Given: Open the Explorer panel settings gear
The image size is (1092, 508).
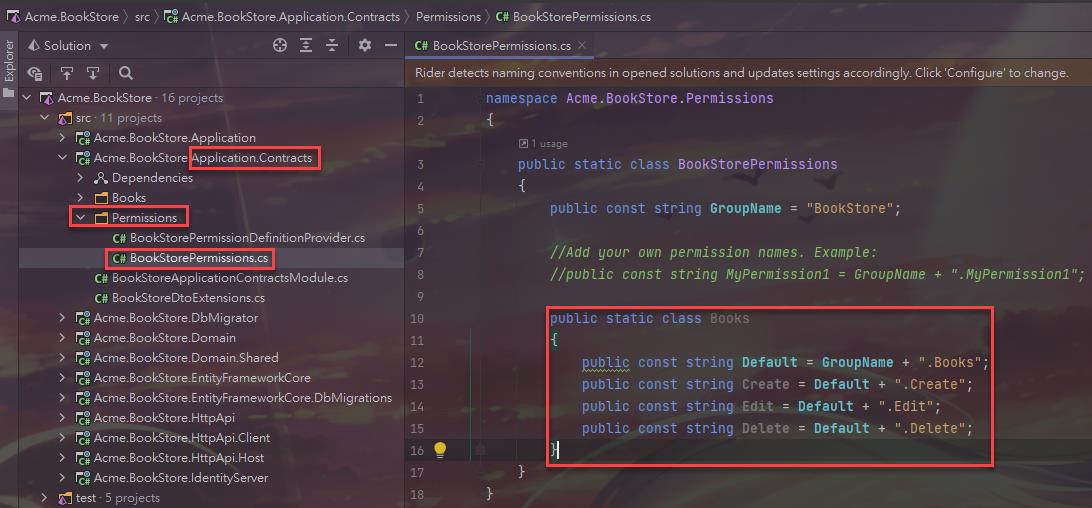Looking at the screenshot, I should pos(365,46).
